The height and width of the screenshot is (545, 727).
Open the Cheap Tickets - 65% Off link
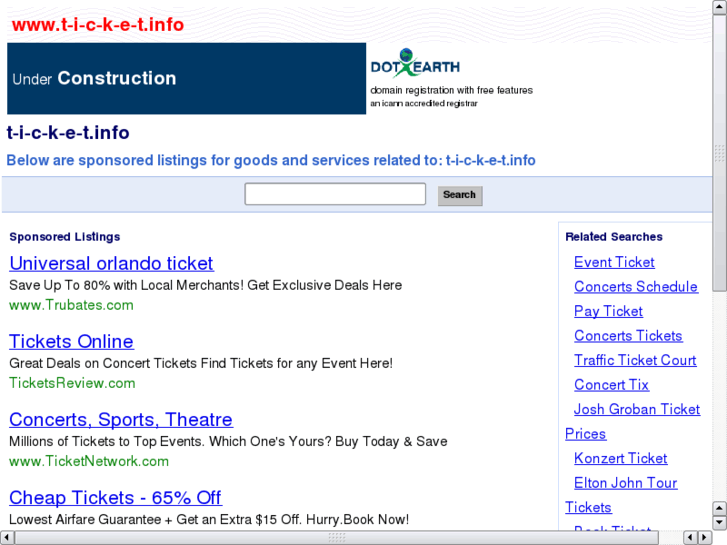(115, 498)
